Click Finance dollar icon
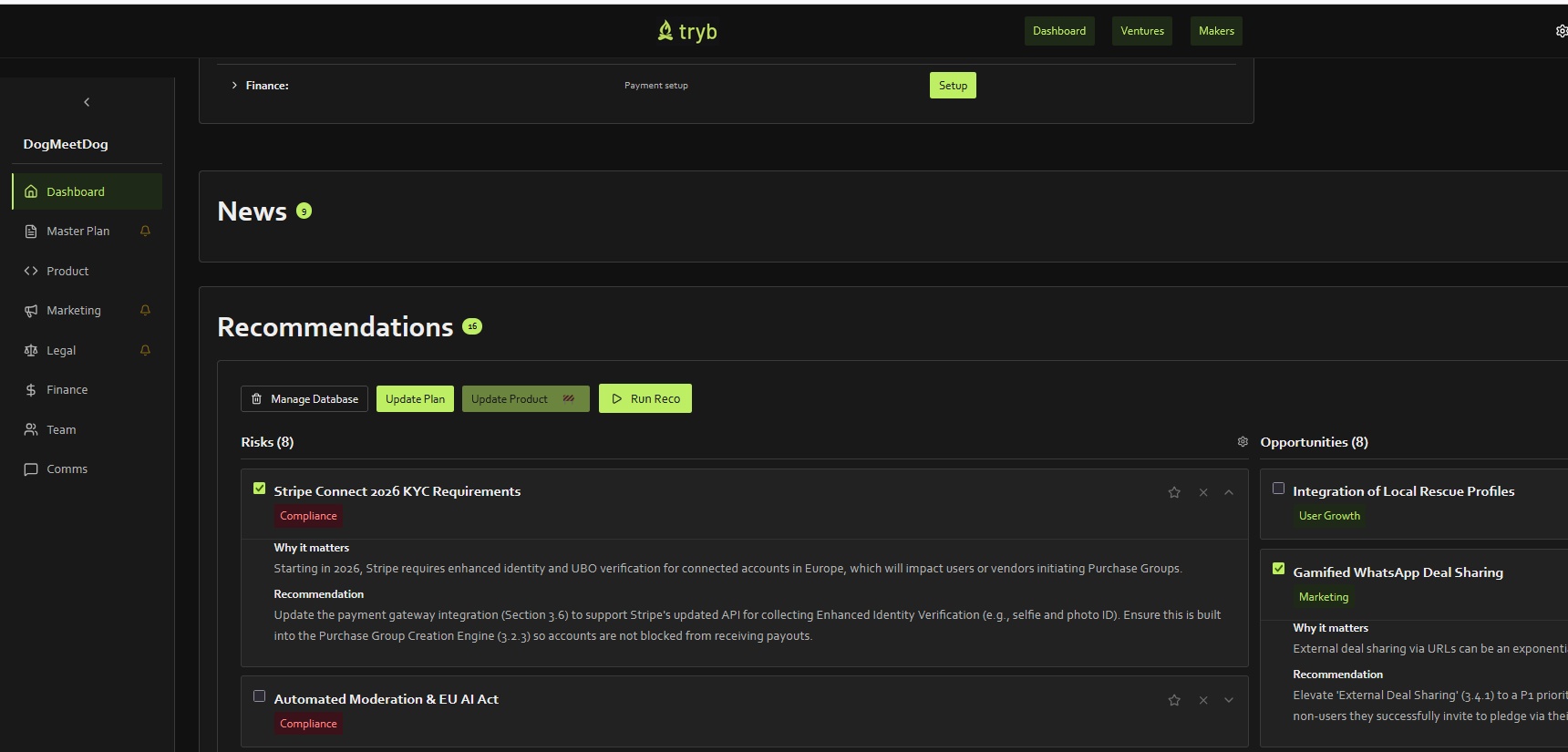Screen dimensions: 1568x752 pyautogui.click(x=31, y=390)
